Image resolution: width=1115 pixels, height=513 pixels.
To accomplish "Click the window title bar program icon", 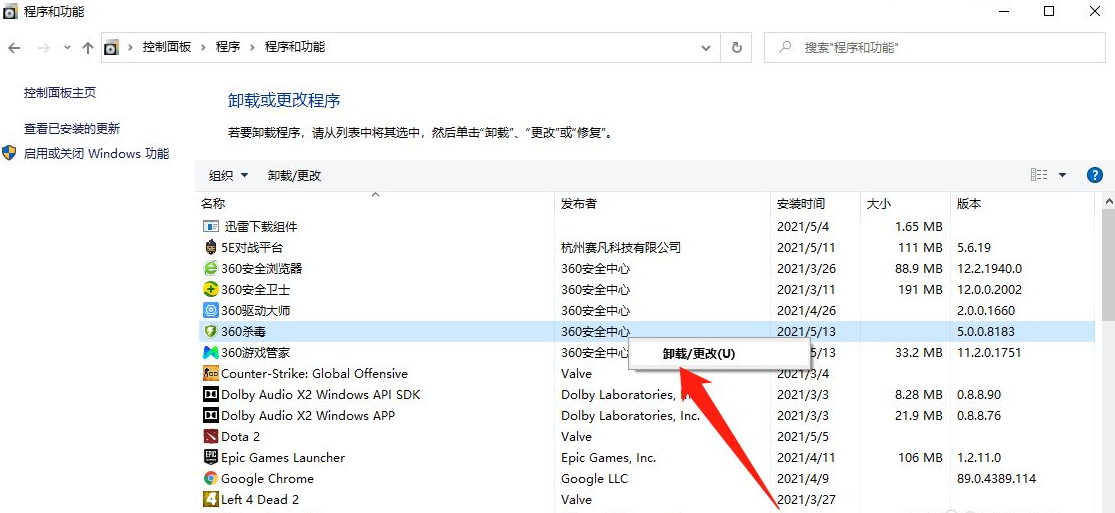I will click(11, 11).
